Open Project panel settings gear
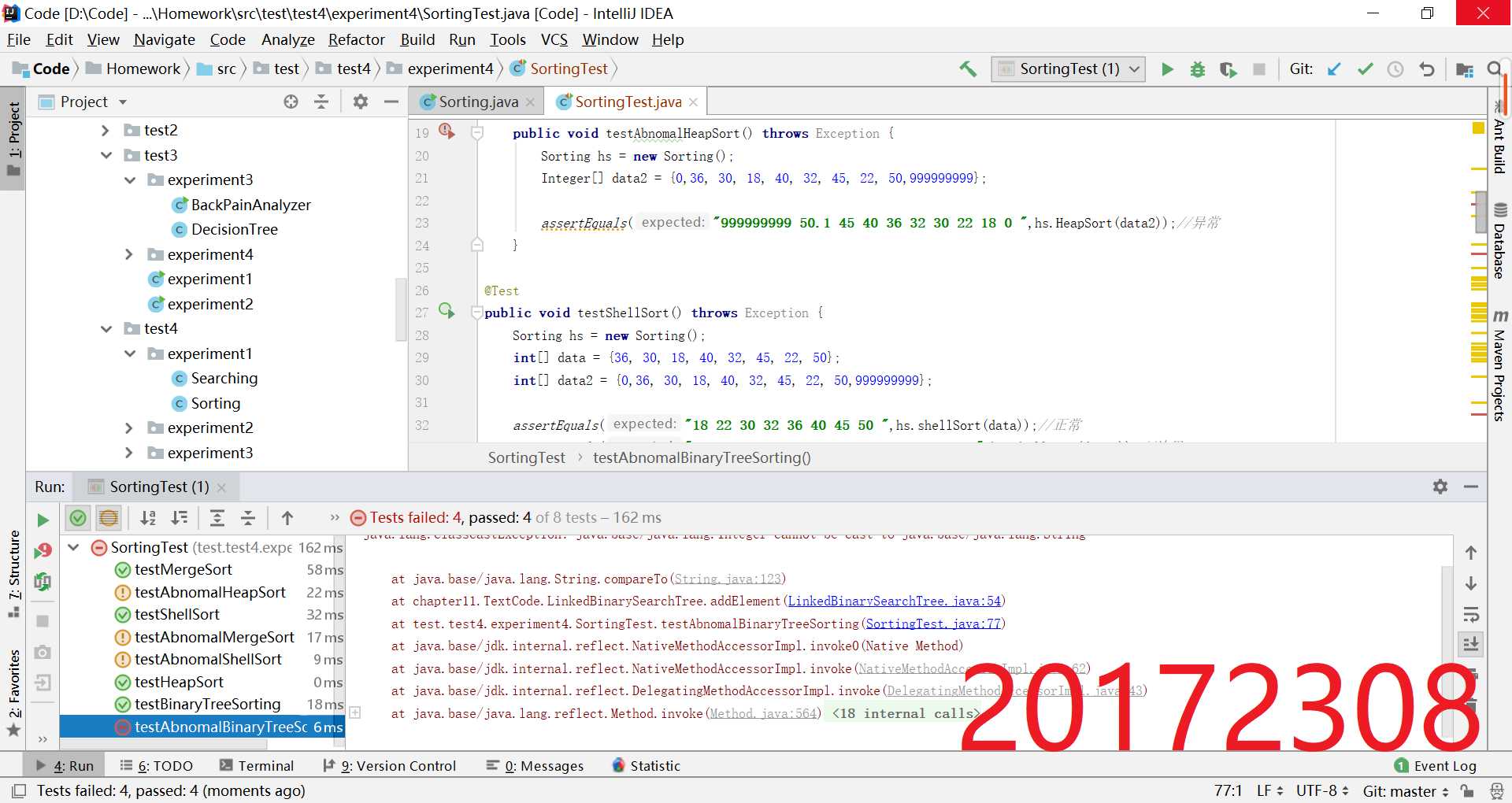The width and height of the screenshot is (1512, 803). pyautogui.click(x=361, y=102)
